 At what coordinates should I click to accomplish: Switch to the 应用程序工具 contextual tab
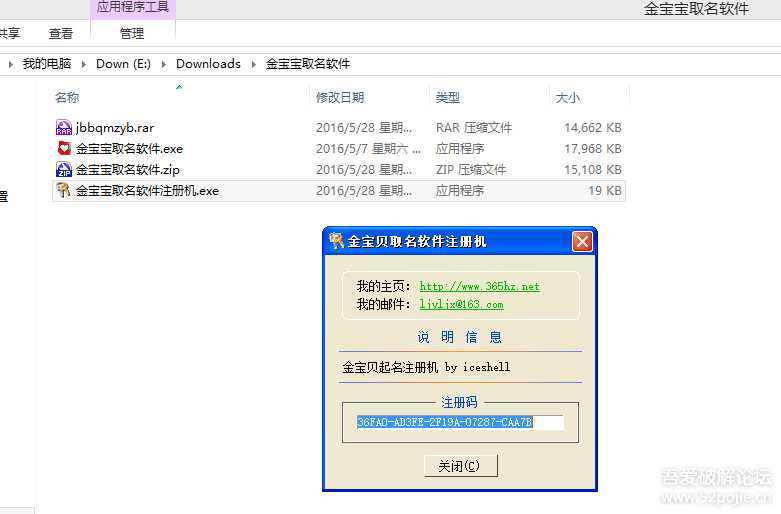[132, 8]
